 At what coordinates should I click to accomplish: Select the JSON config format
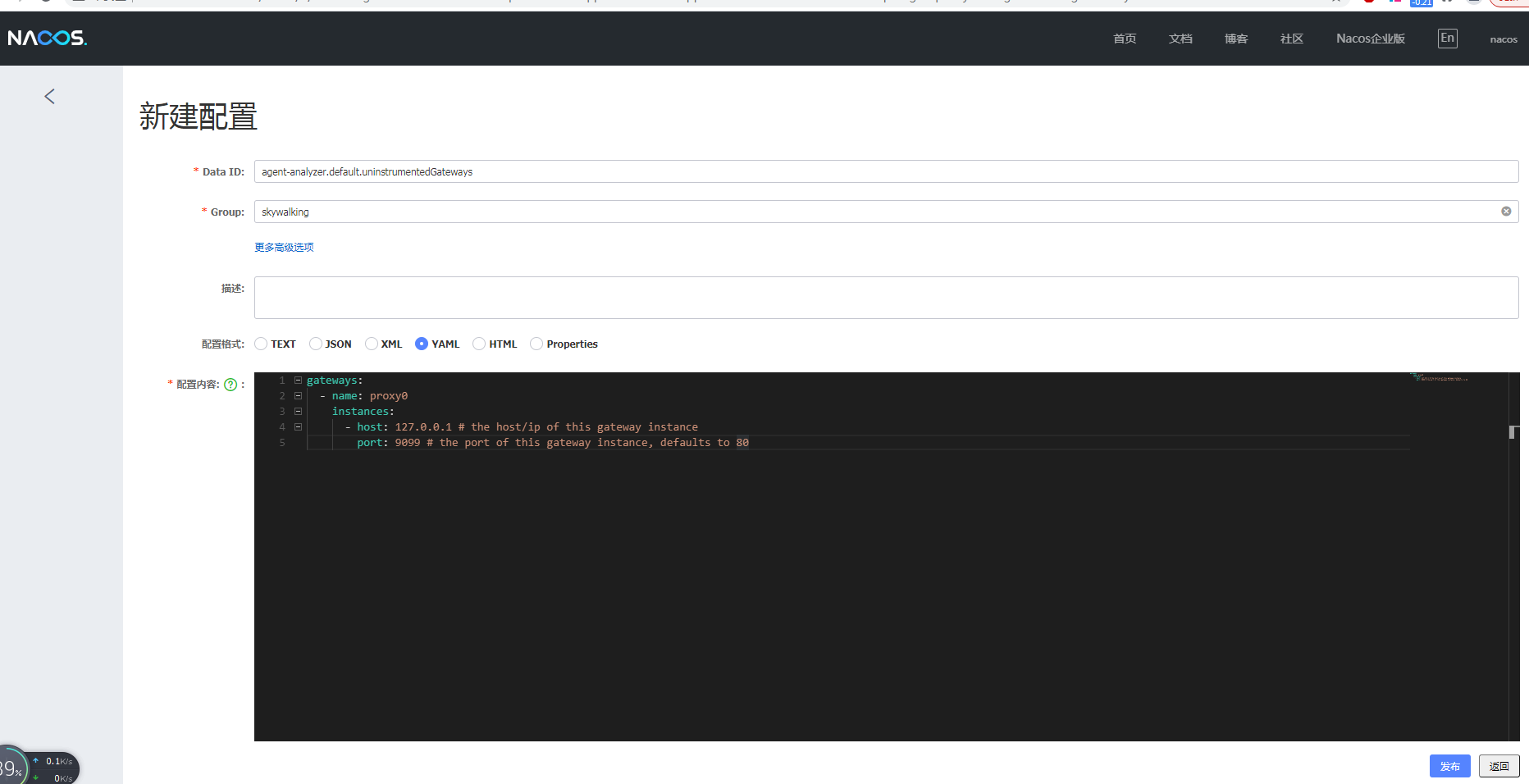coord(317,344)
